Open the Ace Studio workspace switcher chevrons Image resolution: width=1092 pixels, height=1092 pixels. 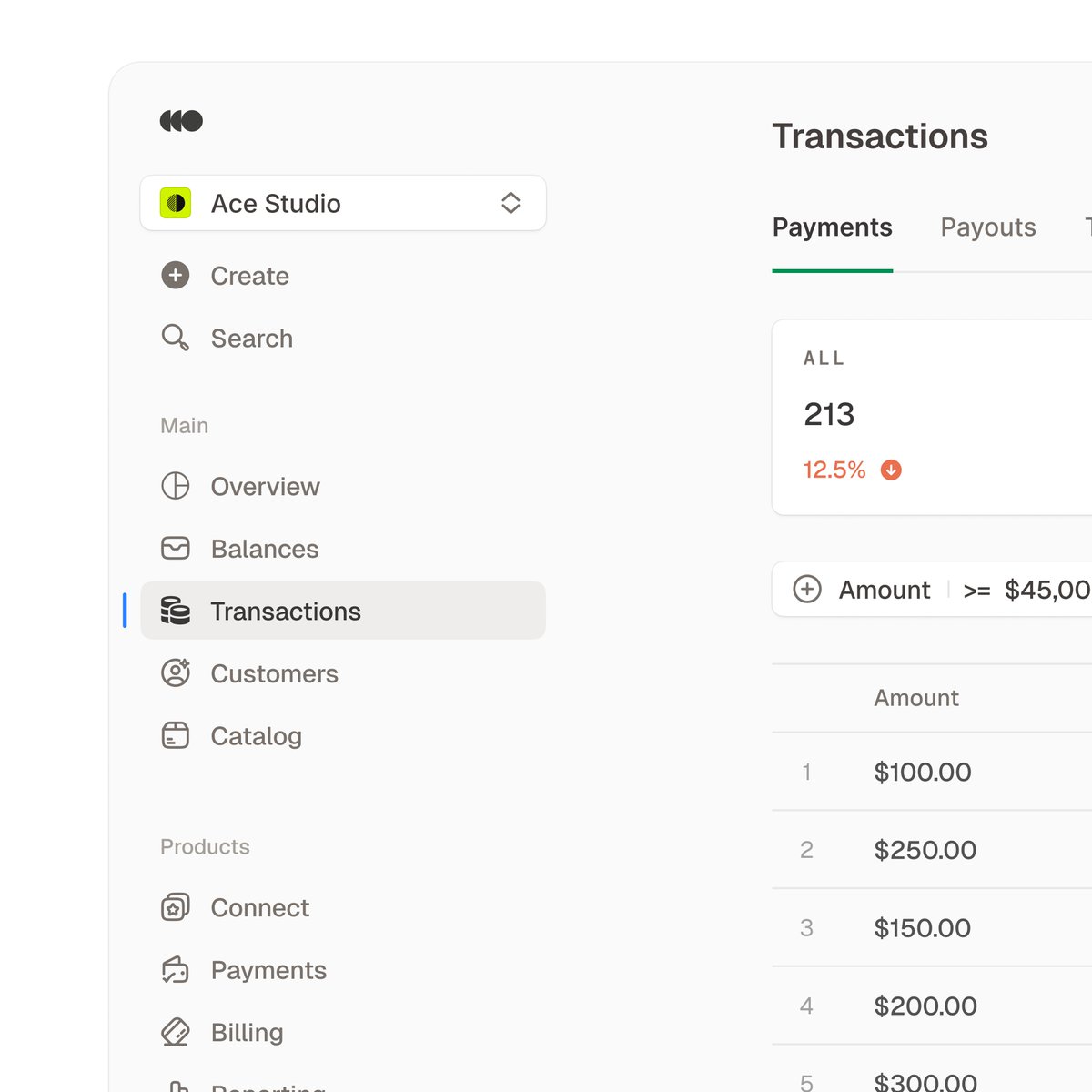pos(511,203)
